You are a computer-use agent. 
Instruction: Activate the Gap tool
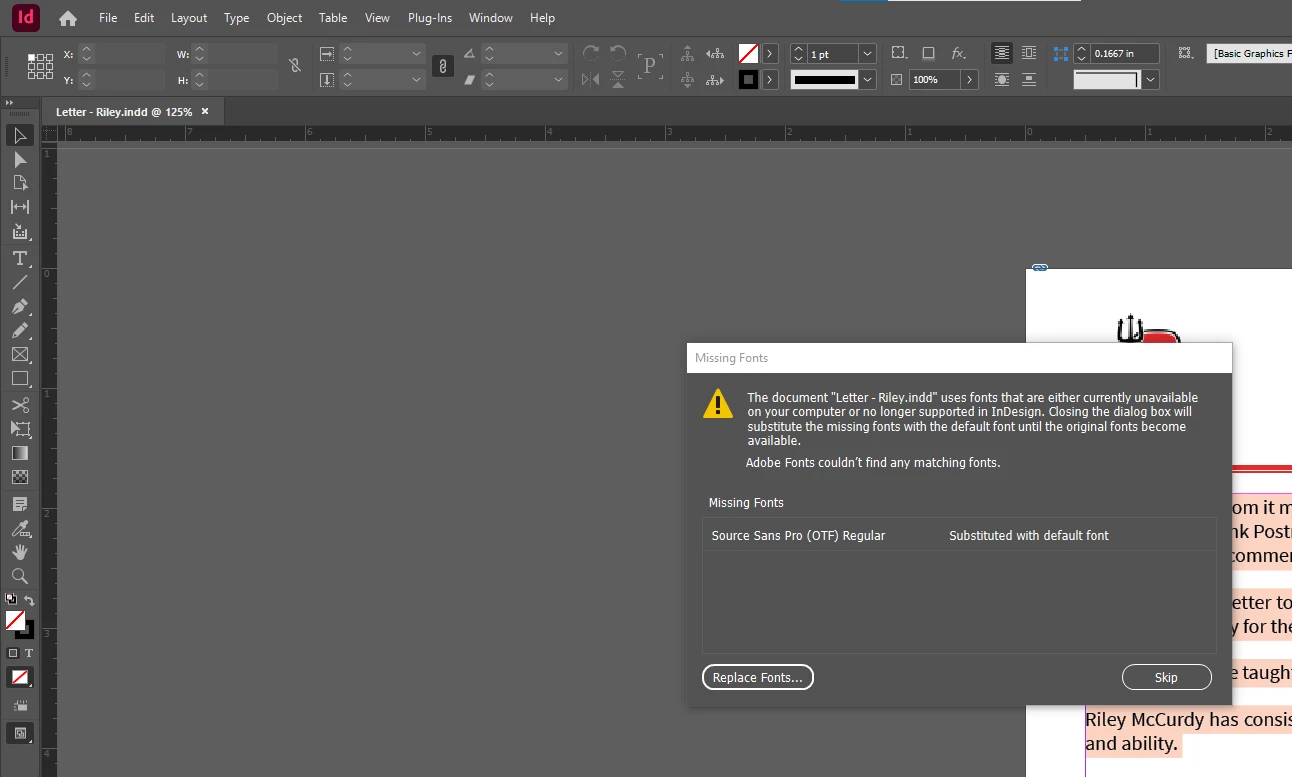tap(20, 207)
